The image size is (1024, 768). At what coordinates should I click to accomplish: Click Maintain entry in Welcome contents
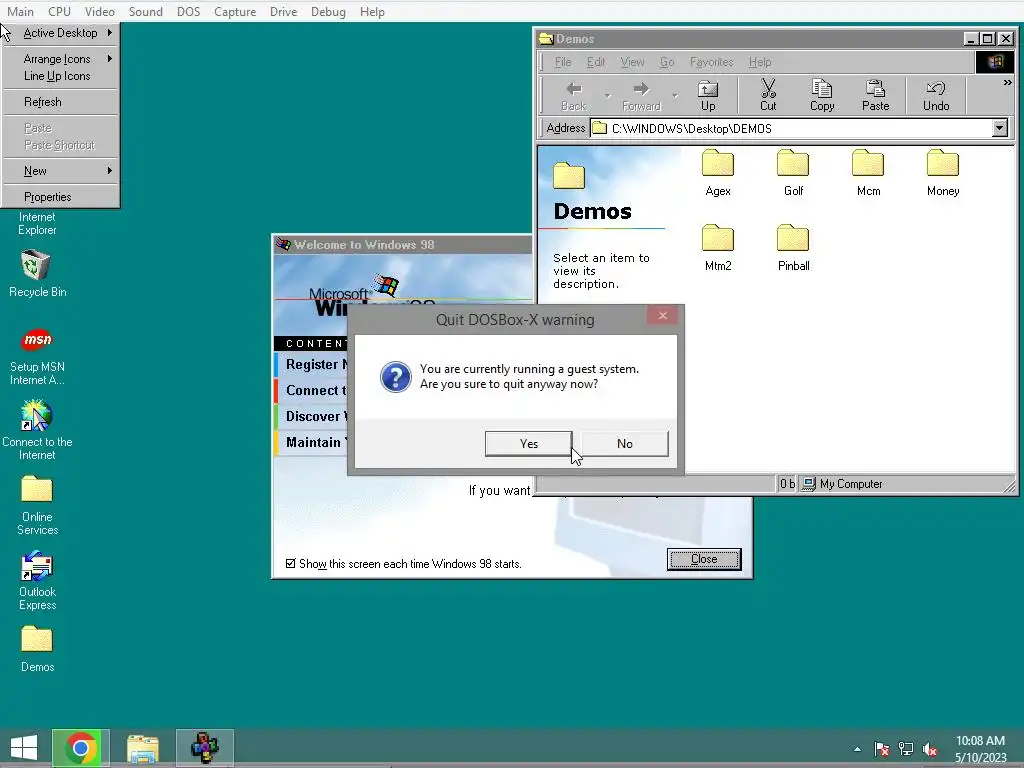click(312, 443)
